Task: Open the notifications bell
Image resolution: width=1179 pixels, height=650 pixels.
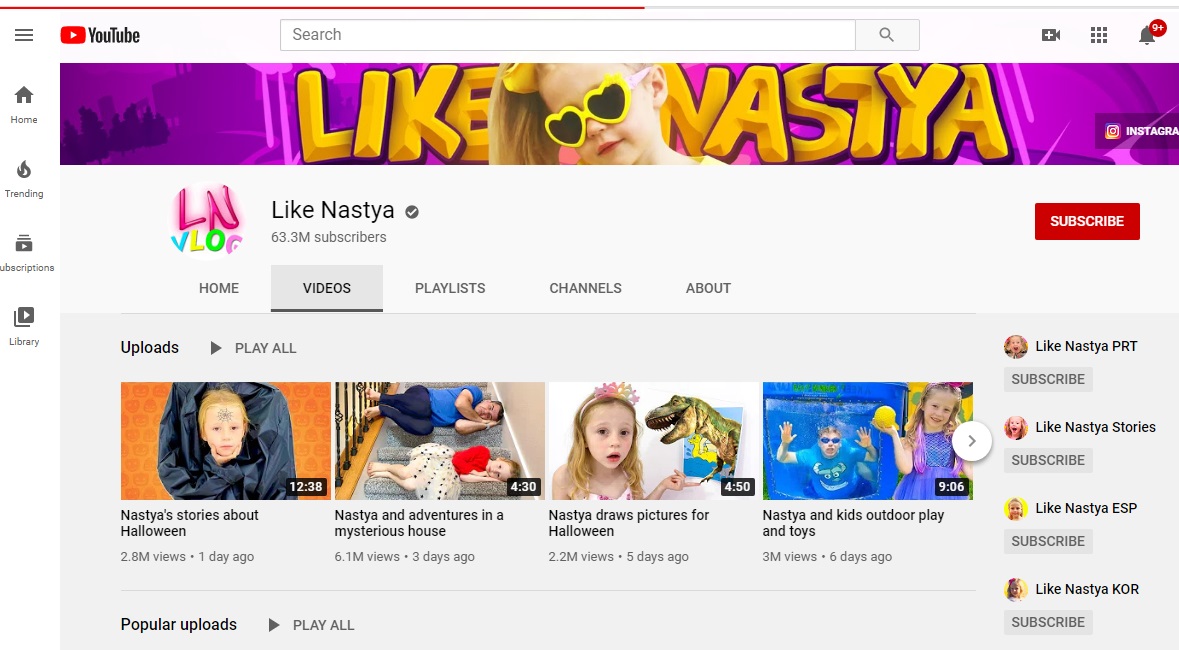Action: point(1147,35)
